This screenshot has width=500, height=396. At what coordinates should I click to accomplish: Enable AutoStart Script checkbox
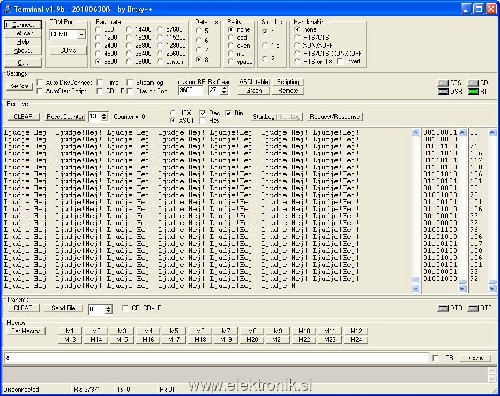[x=40, y=91]
